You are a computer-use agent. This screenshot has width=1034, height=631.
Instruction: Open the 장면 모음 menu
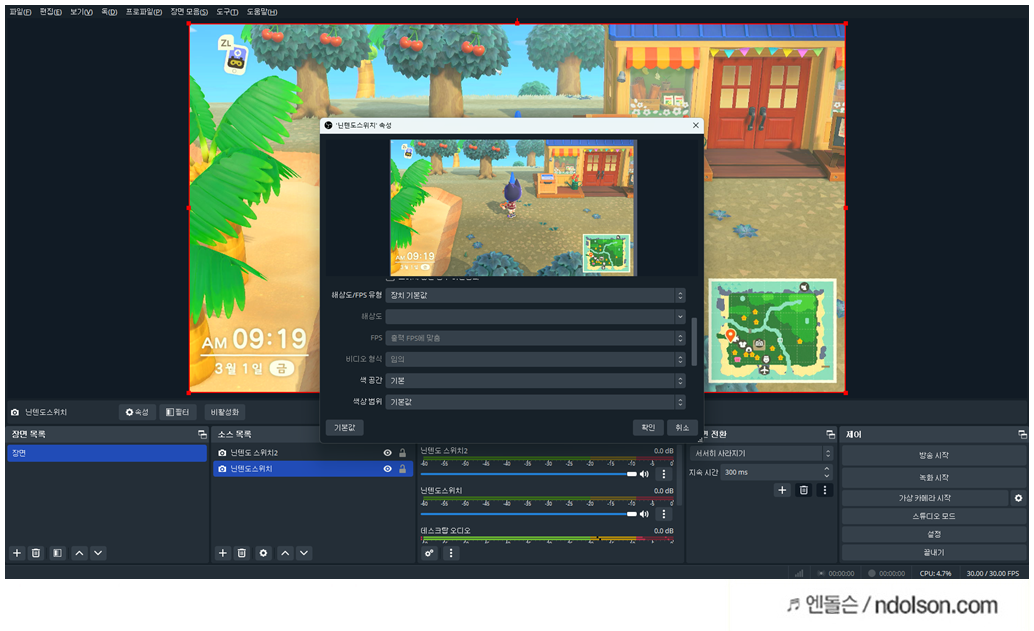click(189, 12)
